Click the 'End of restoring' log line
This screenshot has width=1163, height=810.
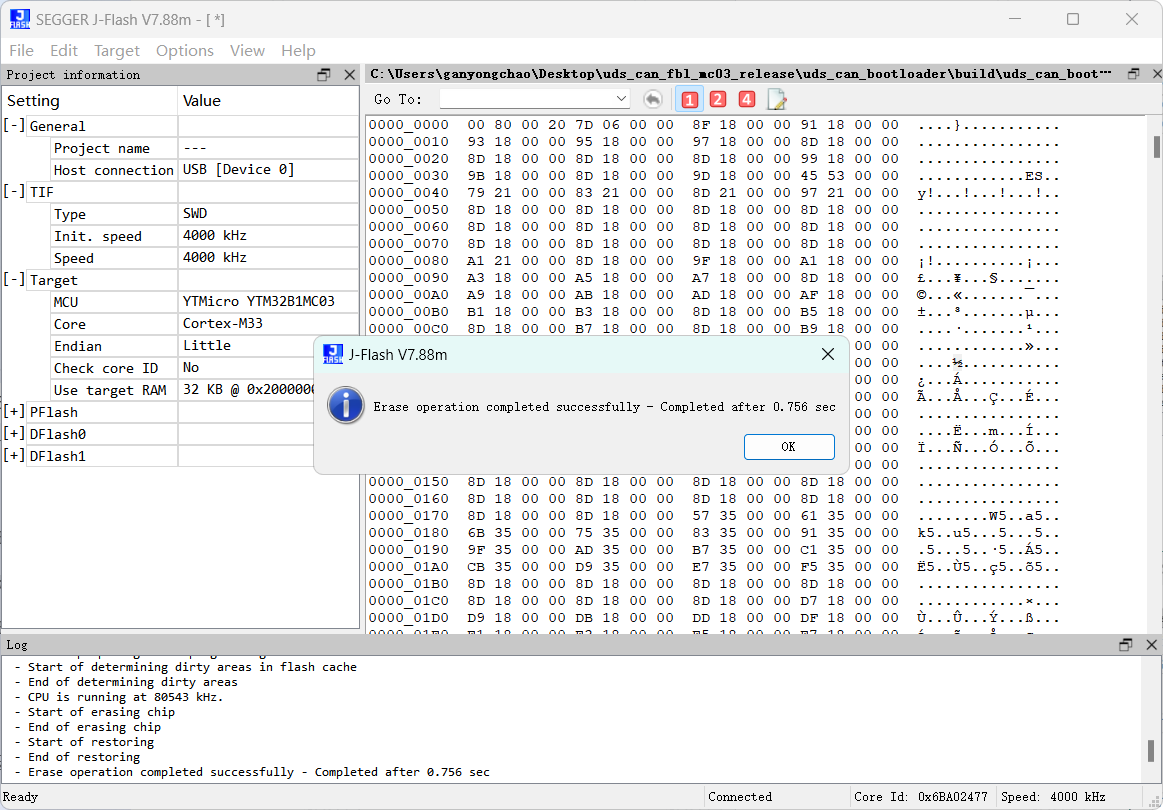coord(77,757)
